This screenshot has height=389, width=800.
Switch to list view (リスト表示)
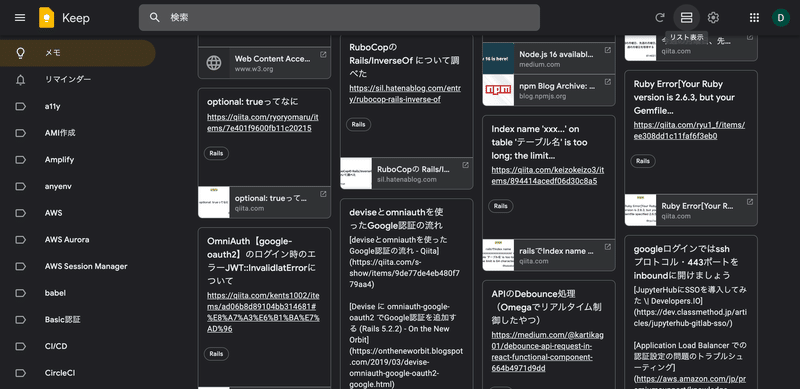pos(686,18)
